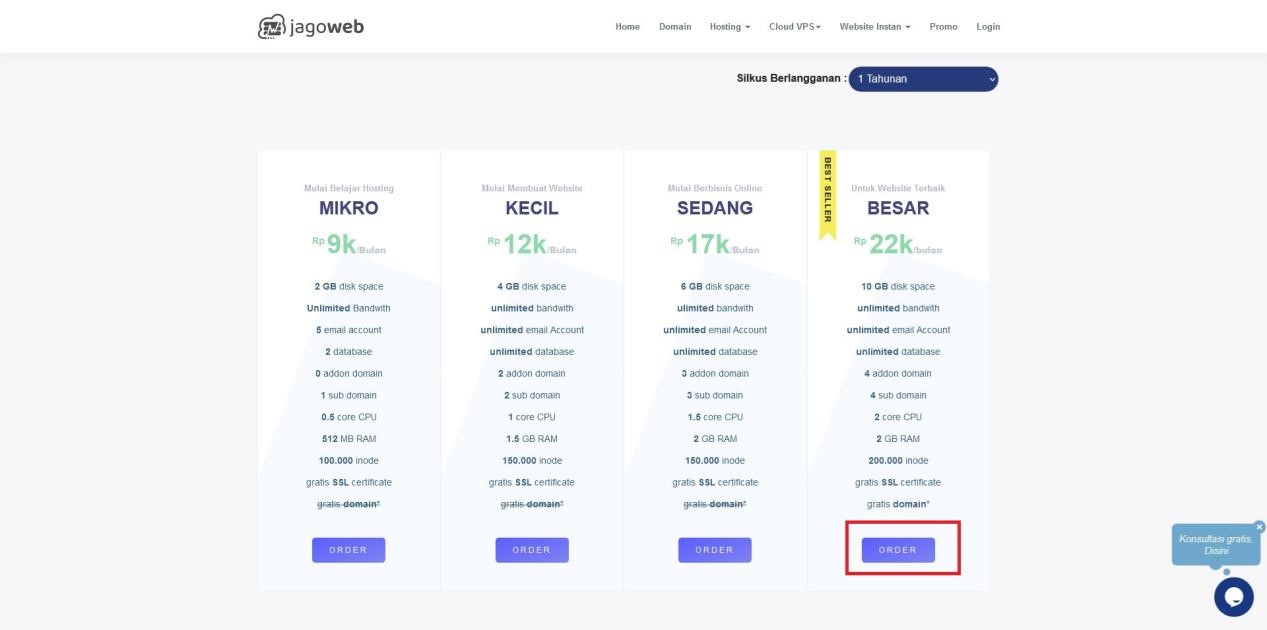1267x630 pixels.
Task: Order the SEDANG hosting plan
Action: coord(715,549)
